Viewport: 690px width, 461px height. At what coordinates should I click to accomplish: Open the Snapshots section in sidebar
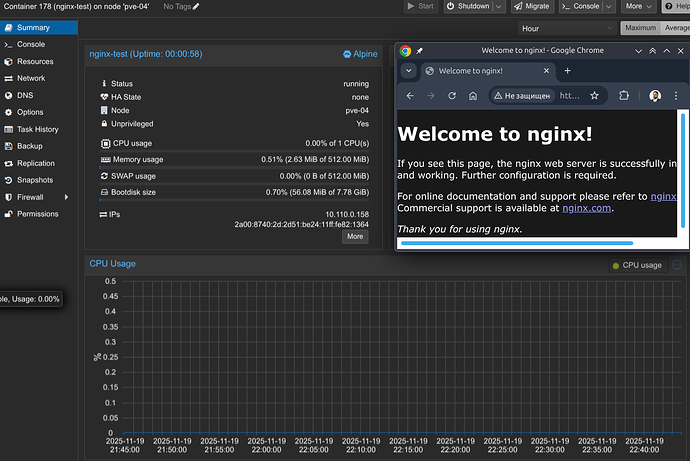(x=36, y=180)
